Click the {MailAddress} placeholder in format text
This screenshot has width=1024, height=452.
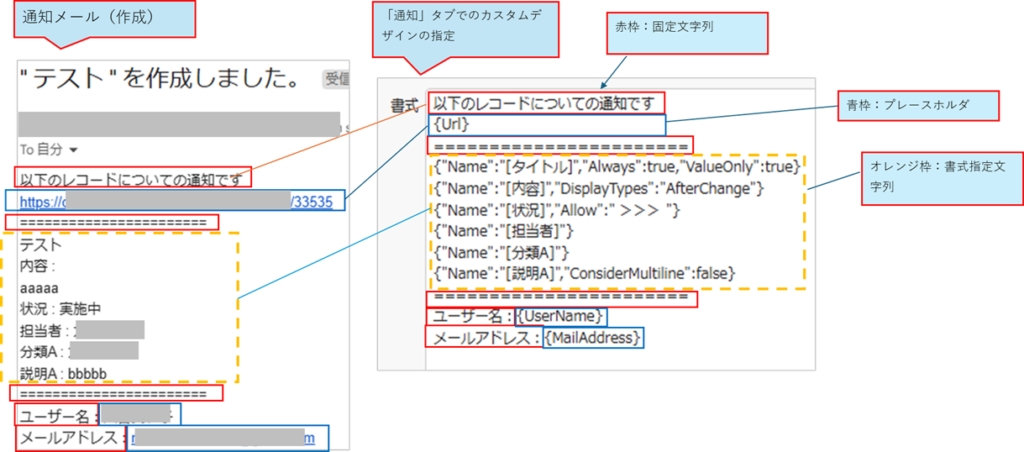point(592,337)
